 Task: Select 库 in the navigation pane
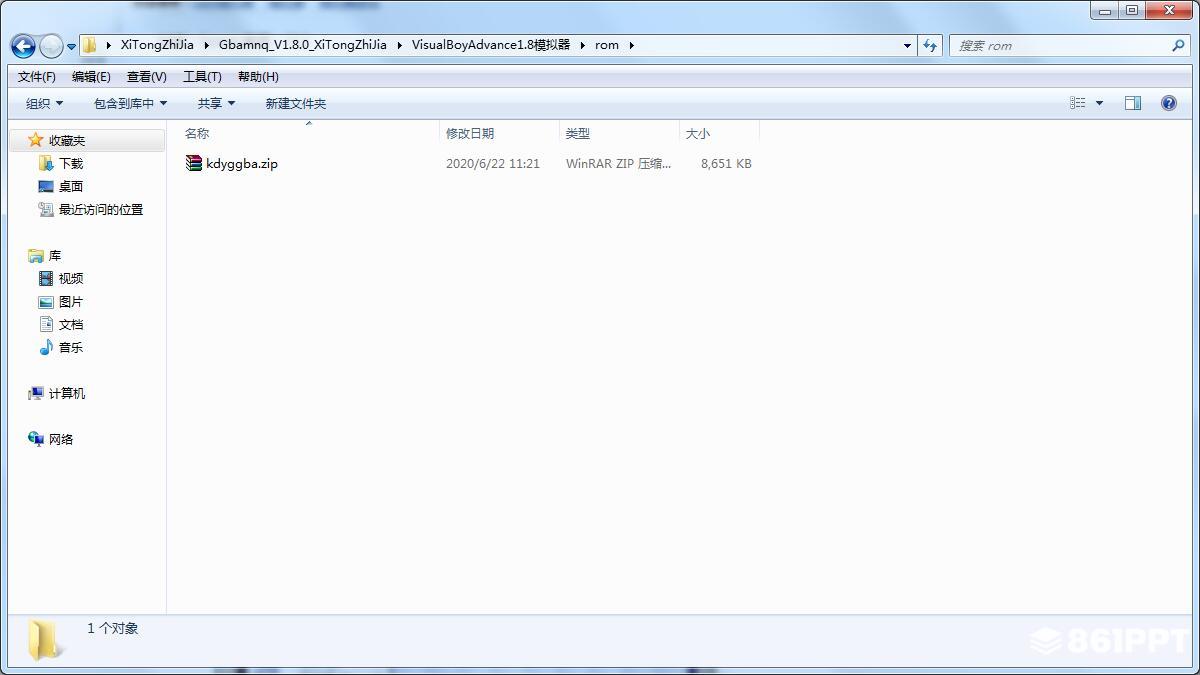[x=55, y=256]
